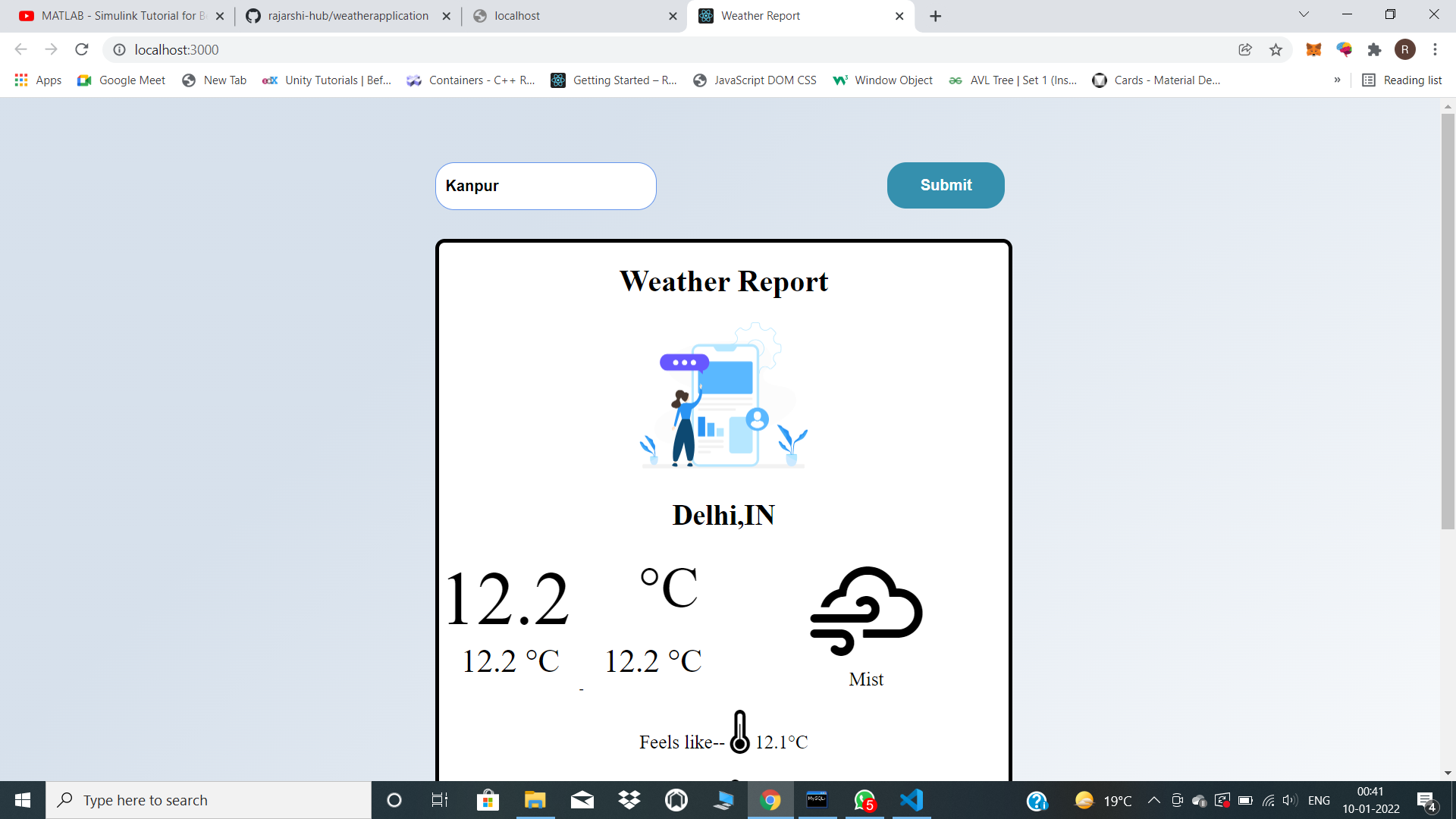Click the Submit button
The height and width of the screenshot is (819, 1456).
(x=945, y=185)
